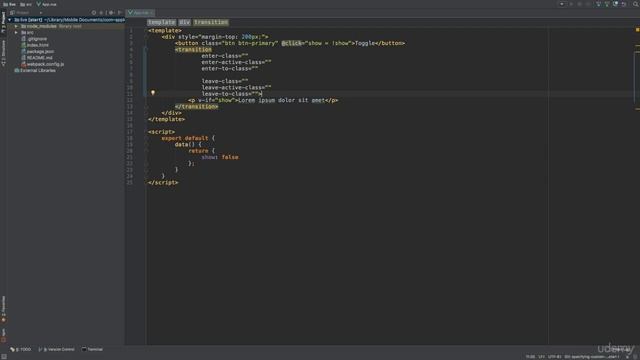Click the editor's vertical scrollbar
The height and width of the screenshot is (360, 640).
pyautogui.click(x=637, y=78)
